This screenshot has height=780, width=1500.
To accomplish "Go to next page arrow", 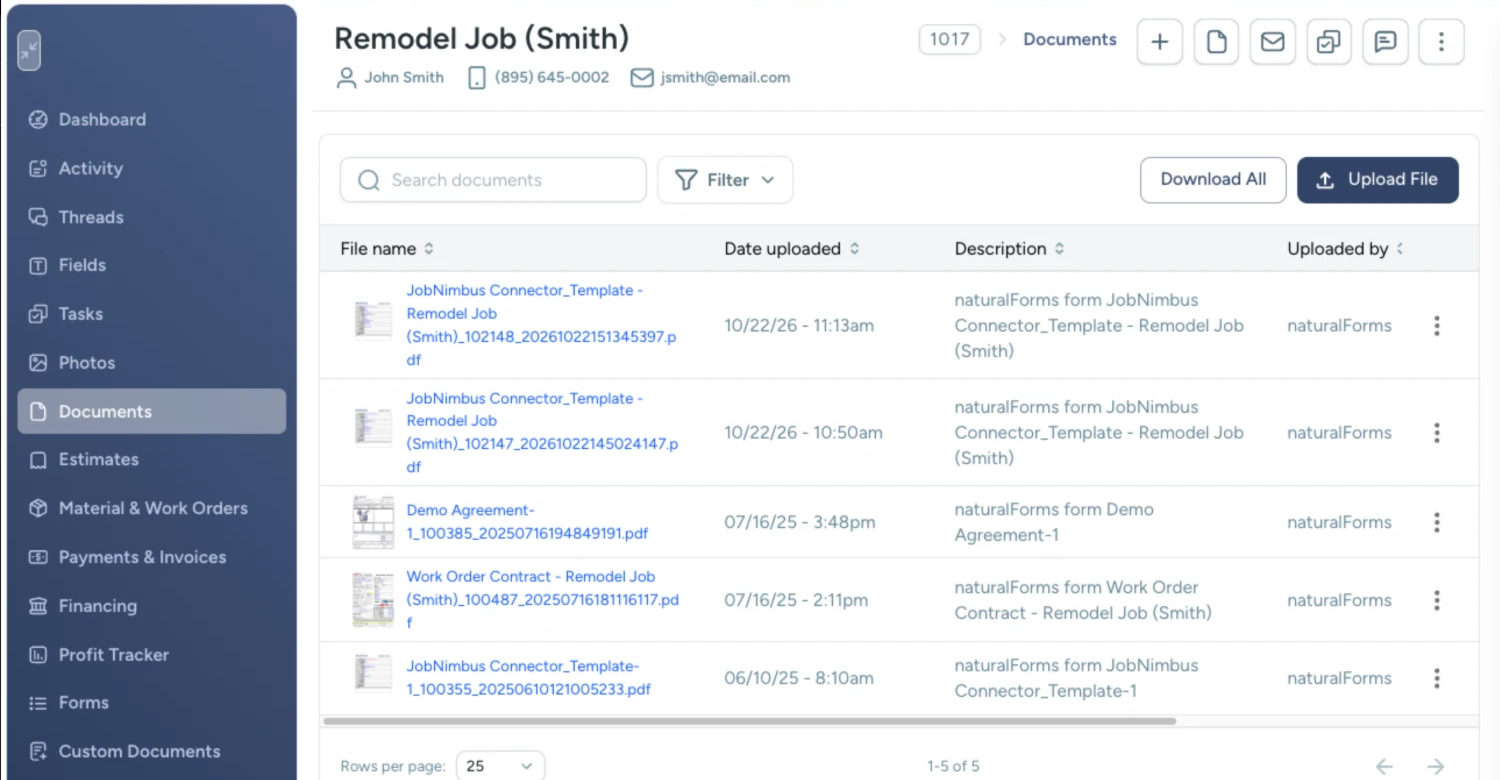I will pyautogui.click(x=1436, y=767).
